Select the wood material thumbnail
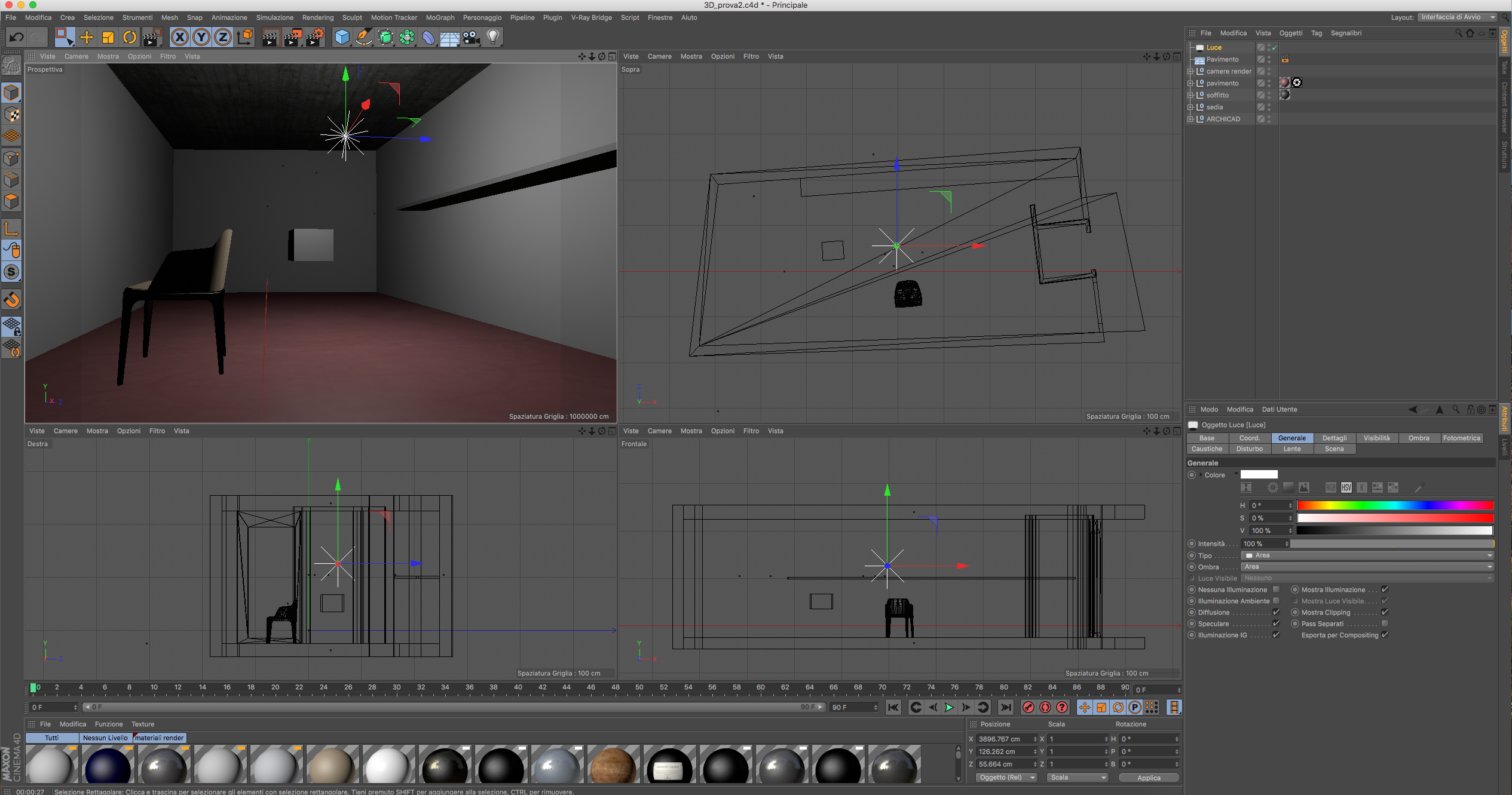The width and height of the screenshot is (1512, 795). [x=613, y=765]
